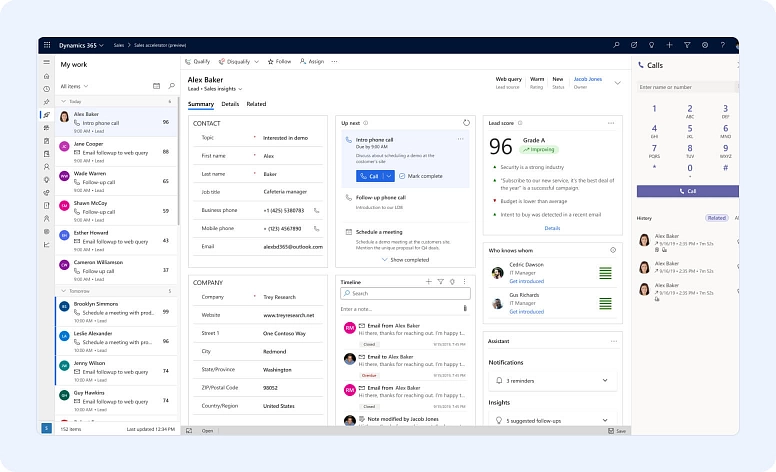Expand the Dynamics 365 app switcher dropdown
This screenshot has height=472, width=776.
click(101, 46)
